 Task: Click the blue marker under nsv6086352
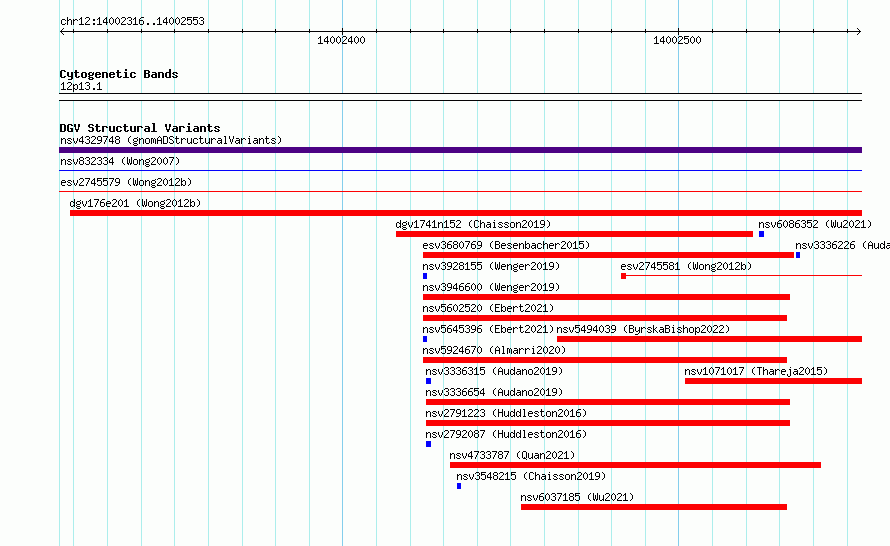click(761, 234)
